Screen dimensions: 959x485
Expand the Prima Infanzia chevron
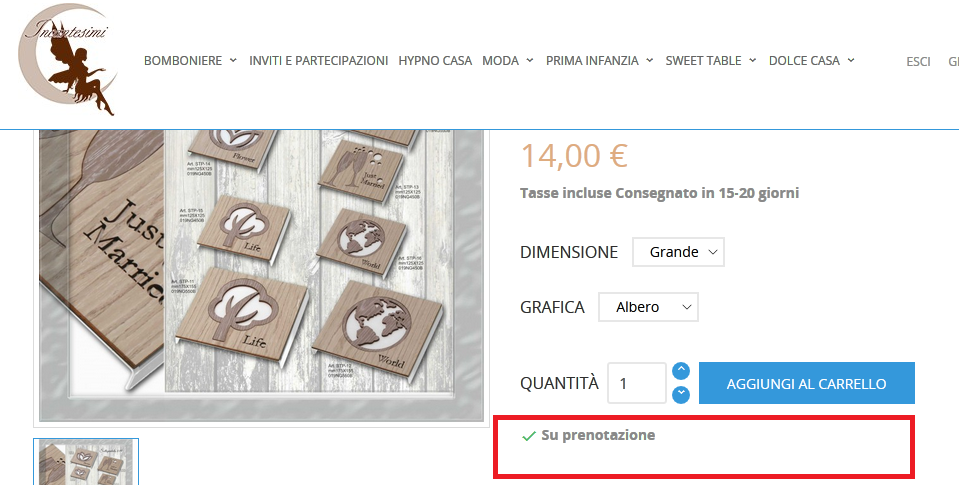click(650, 61)
